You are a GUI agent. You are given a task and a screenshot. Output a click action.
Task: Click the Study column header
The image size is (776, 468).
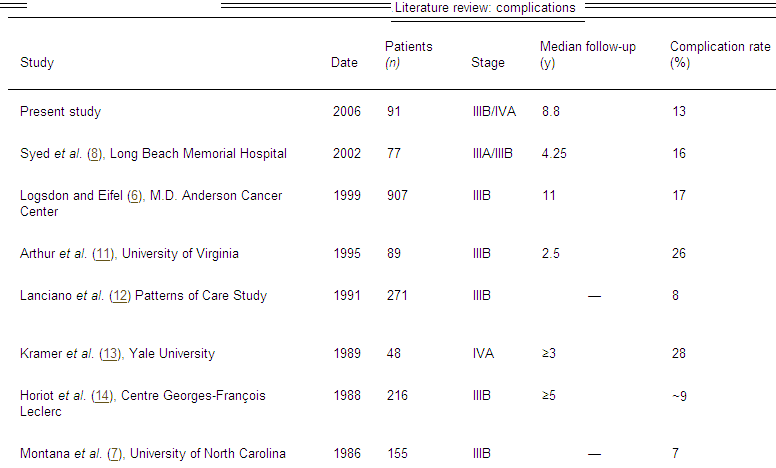point(37,63)
